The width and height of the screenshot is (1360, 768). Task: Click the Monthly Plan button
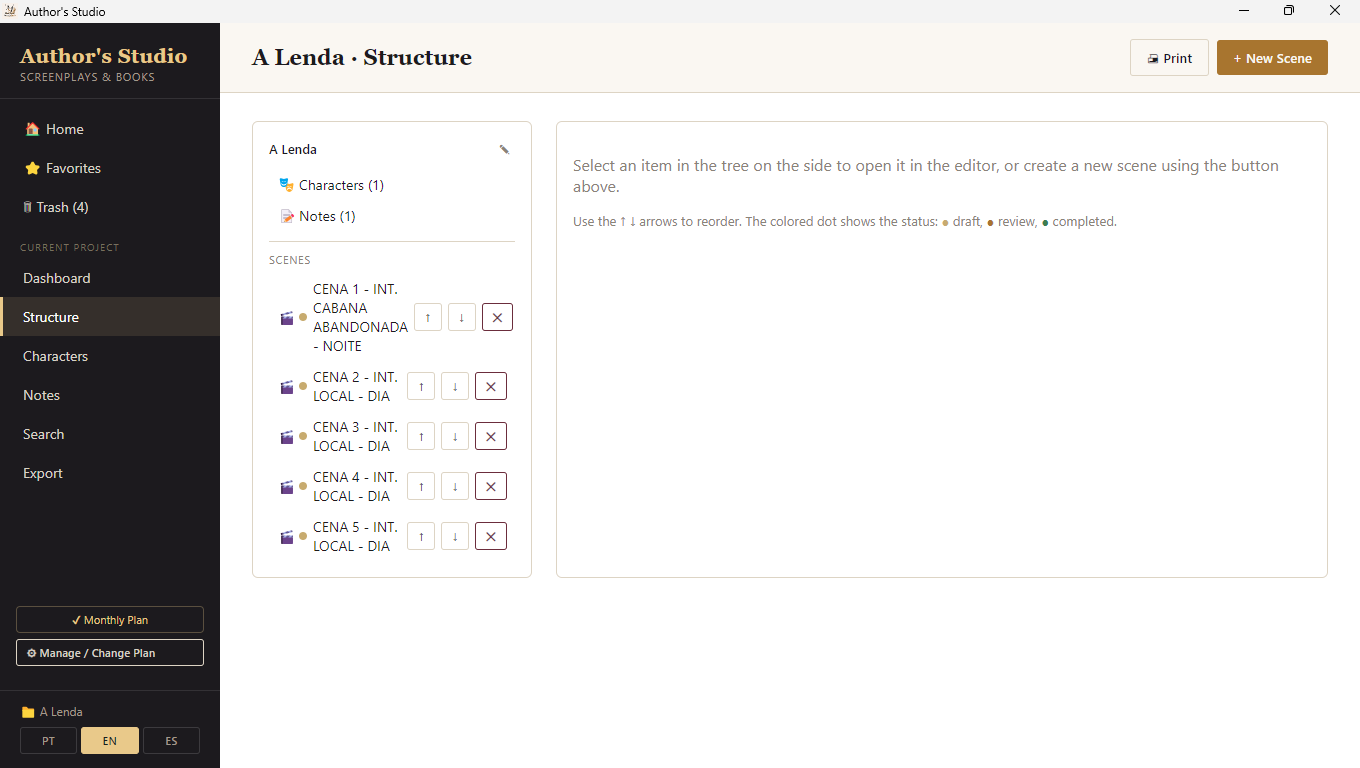(110, 620)
